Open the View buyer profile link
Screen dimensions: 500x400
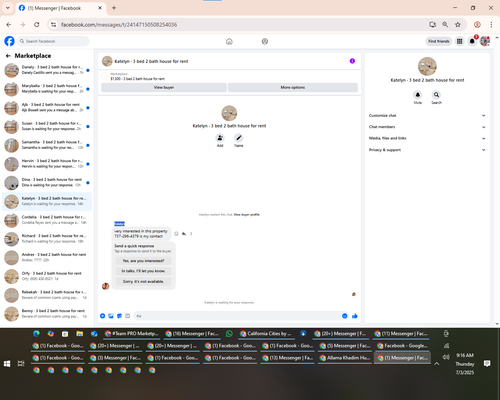pyautogui.click(x=247, y=215)
